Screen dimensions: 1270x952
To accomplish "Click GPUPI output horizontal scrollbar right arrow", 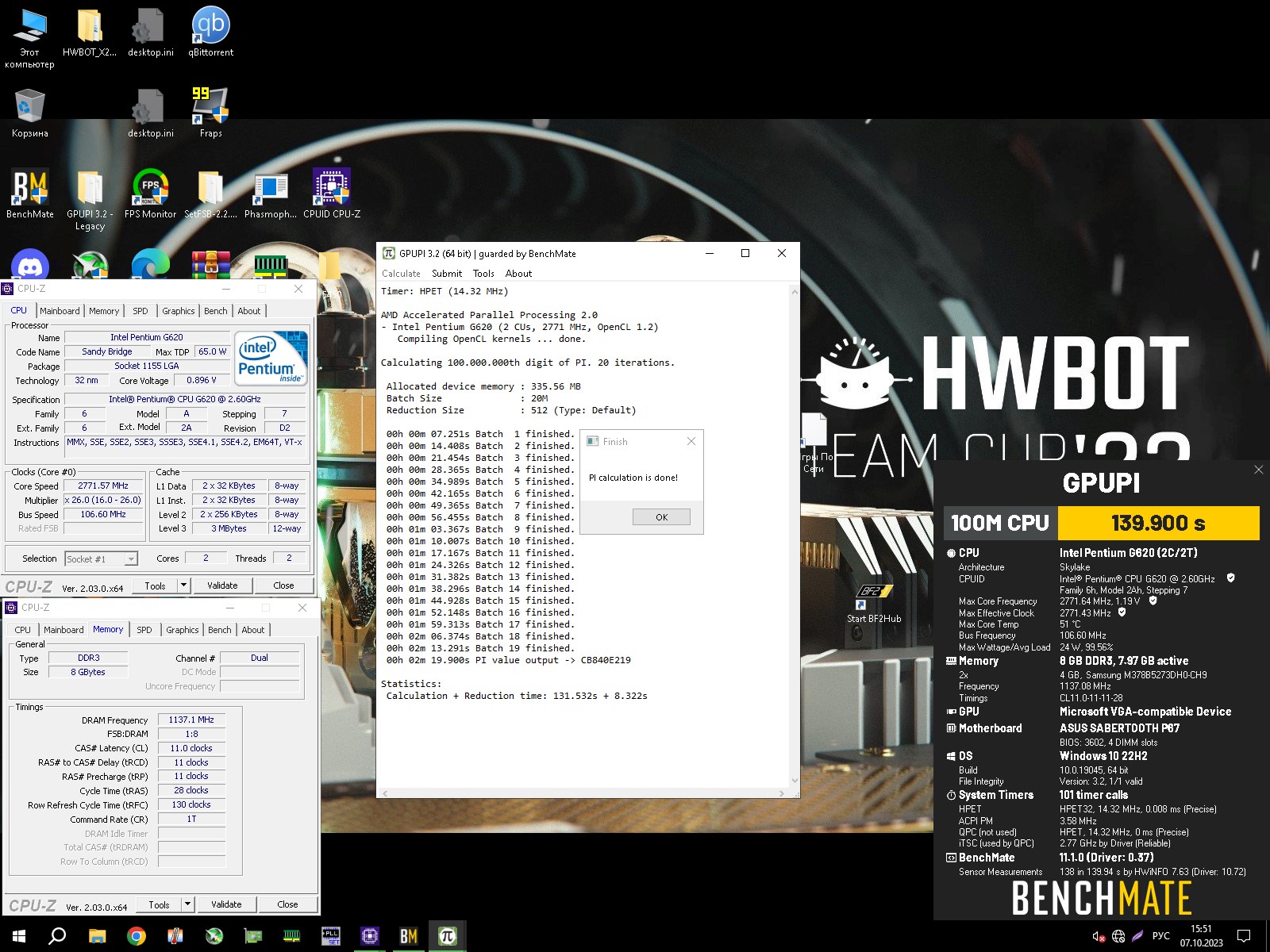I will 782,793.
